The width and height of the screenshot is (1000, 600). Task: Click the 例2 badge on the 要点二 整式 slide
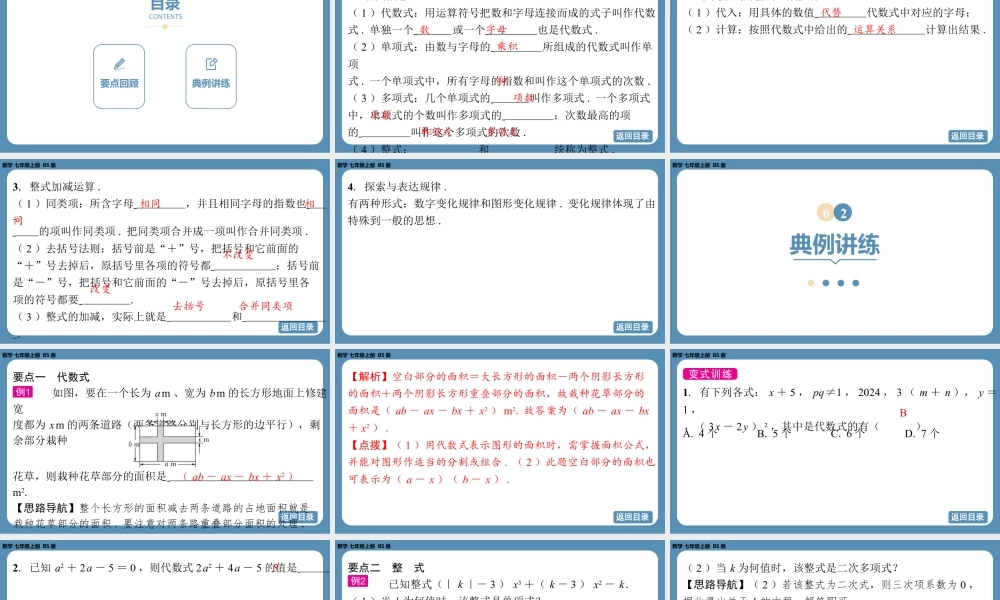point(357,581)
